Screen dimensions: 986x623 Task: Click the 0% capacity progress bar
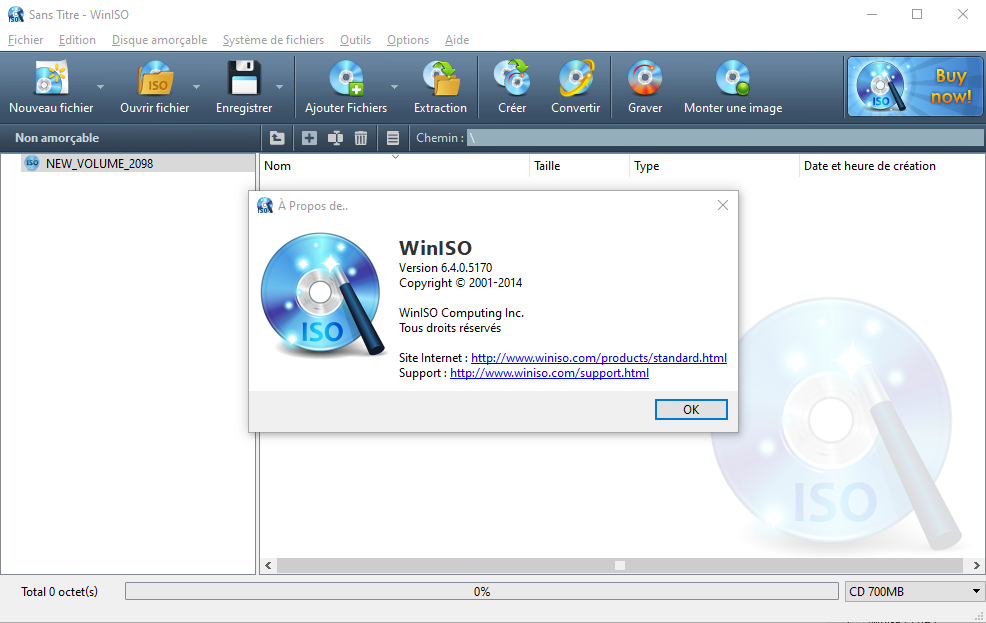pos(482,592)
